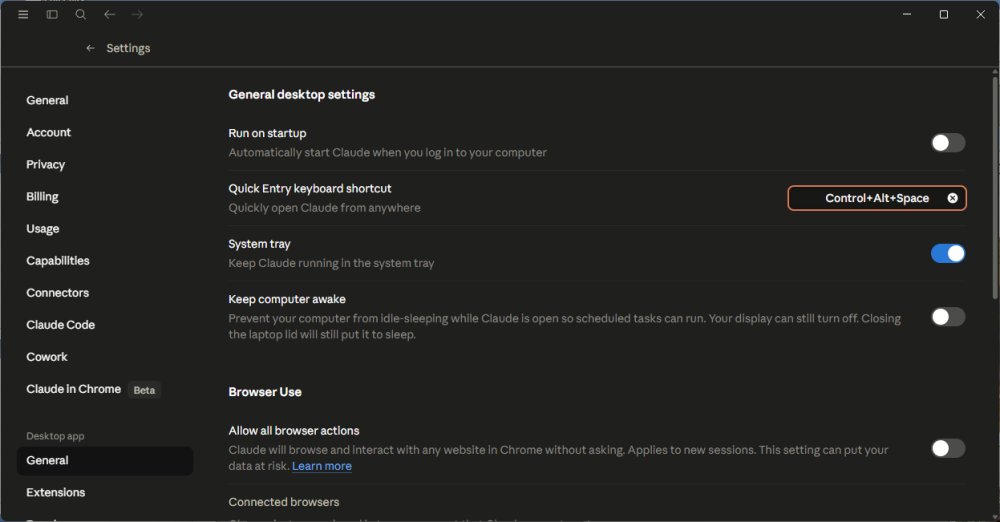Go forward with the toolbar forward arrow

137,14
